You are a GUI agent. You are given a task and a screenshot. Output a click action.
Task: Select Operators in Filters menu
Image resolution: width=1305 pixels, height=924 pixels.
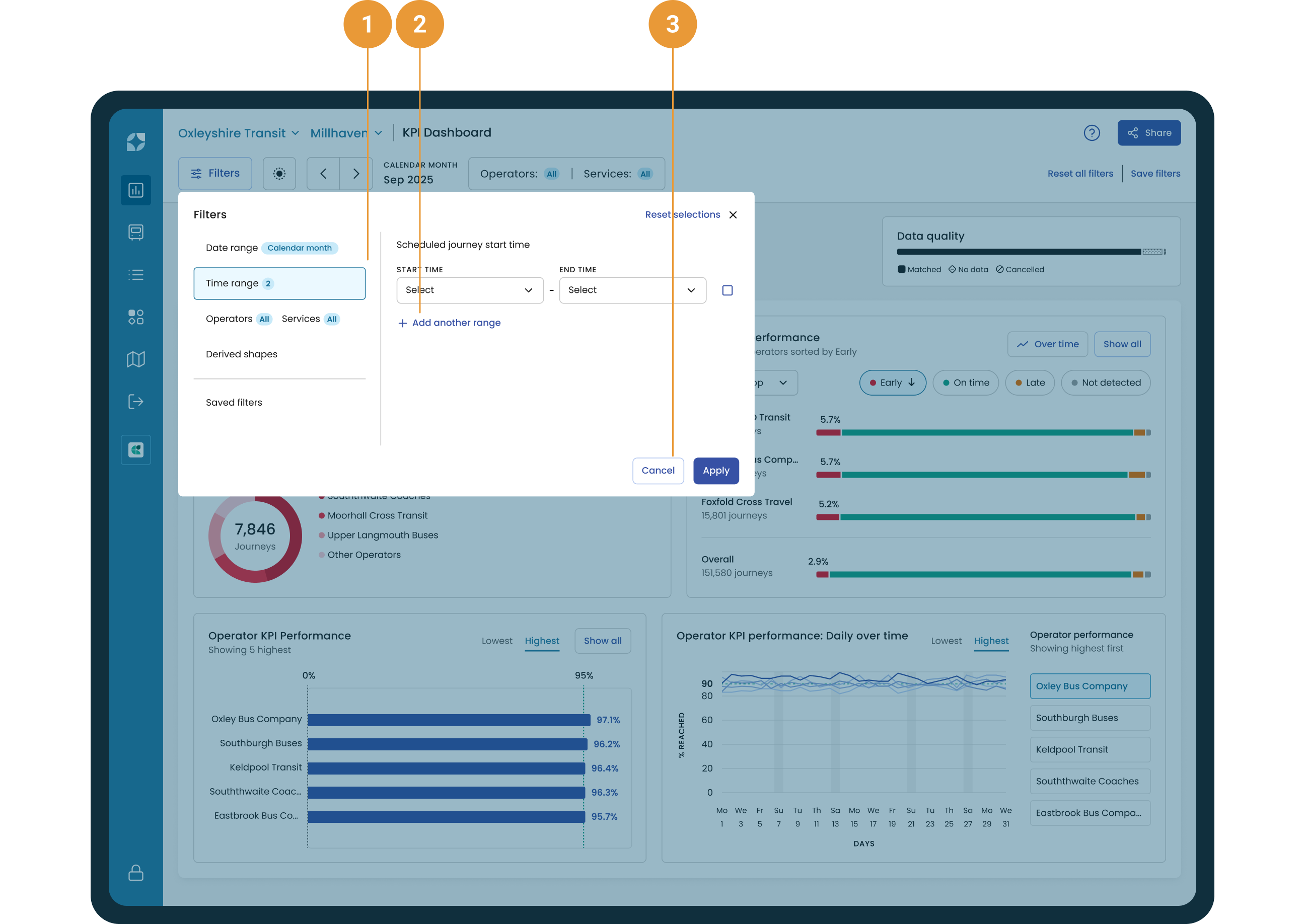[239, 319]
